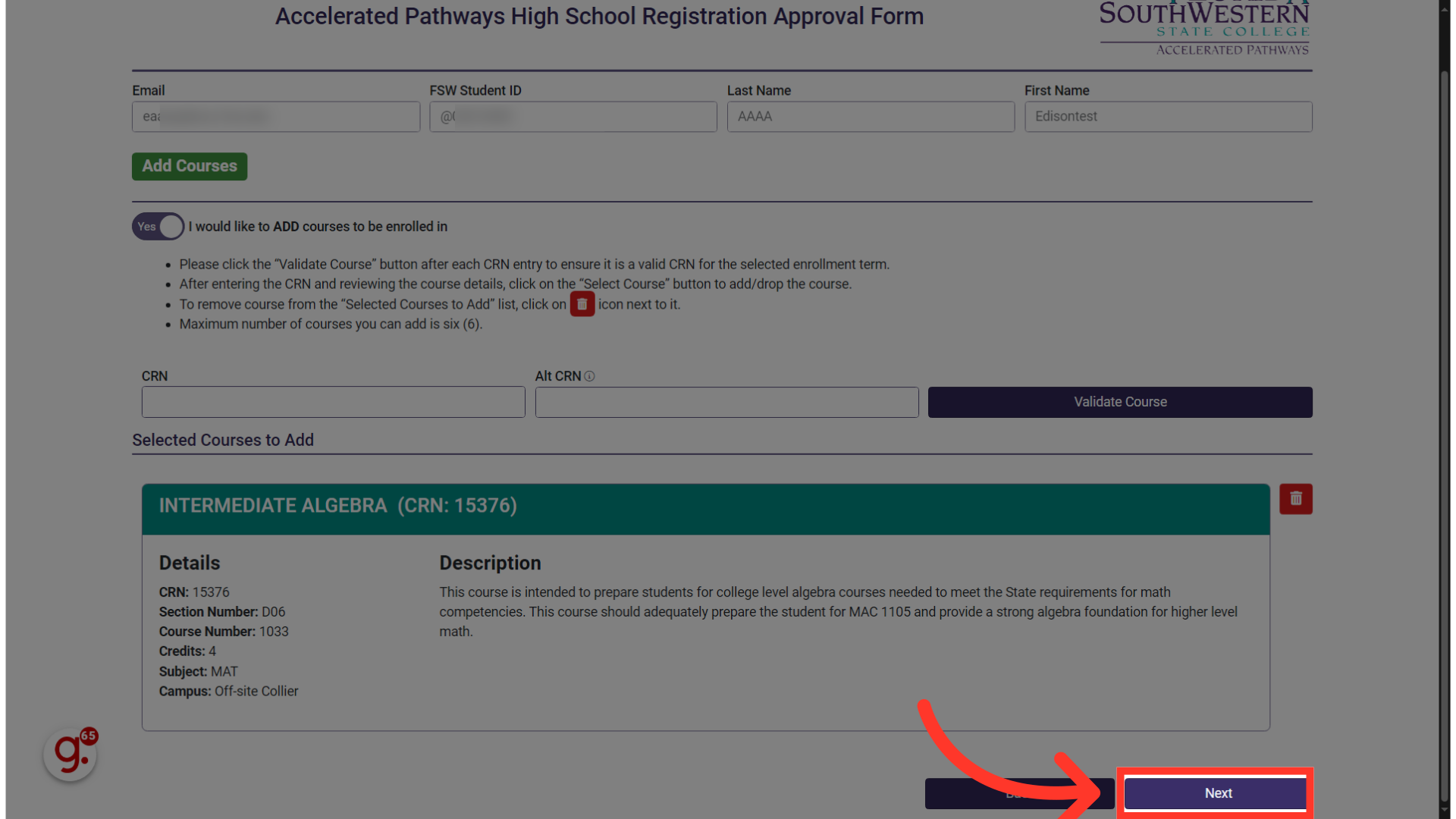Click the Validate Course button

(1120, 402)
